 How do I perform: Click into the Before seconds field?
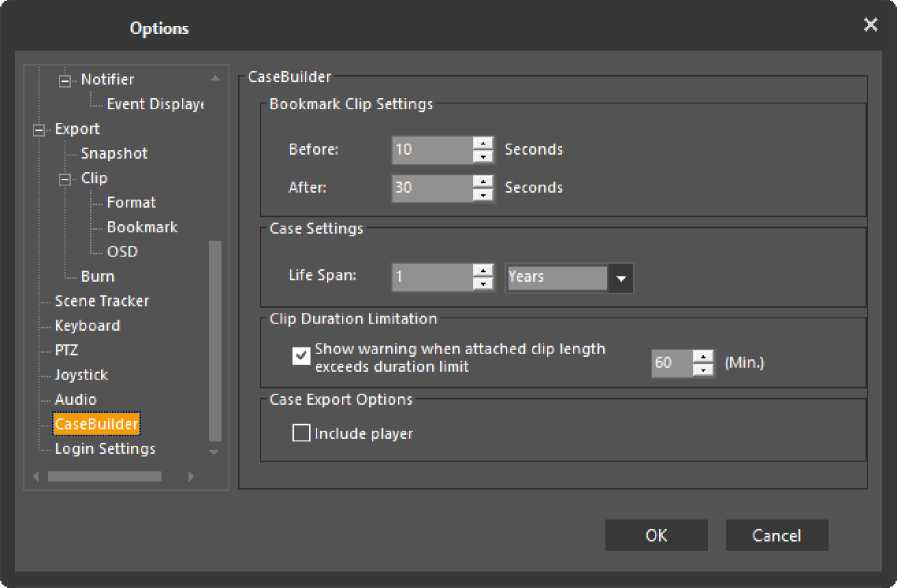click(x=431, y=150)
